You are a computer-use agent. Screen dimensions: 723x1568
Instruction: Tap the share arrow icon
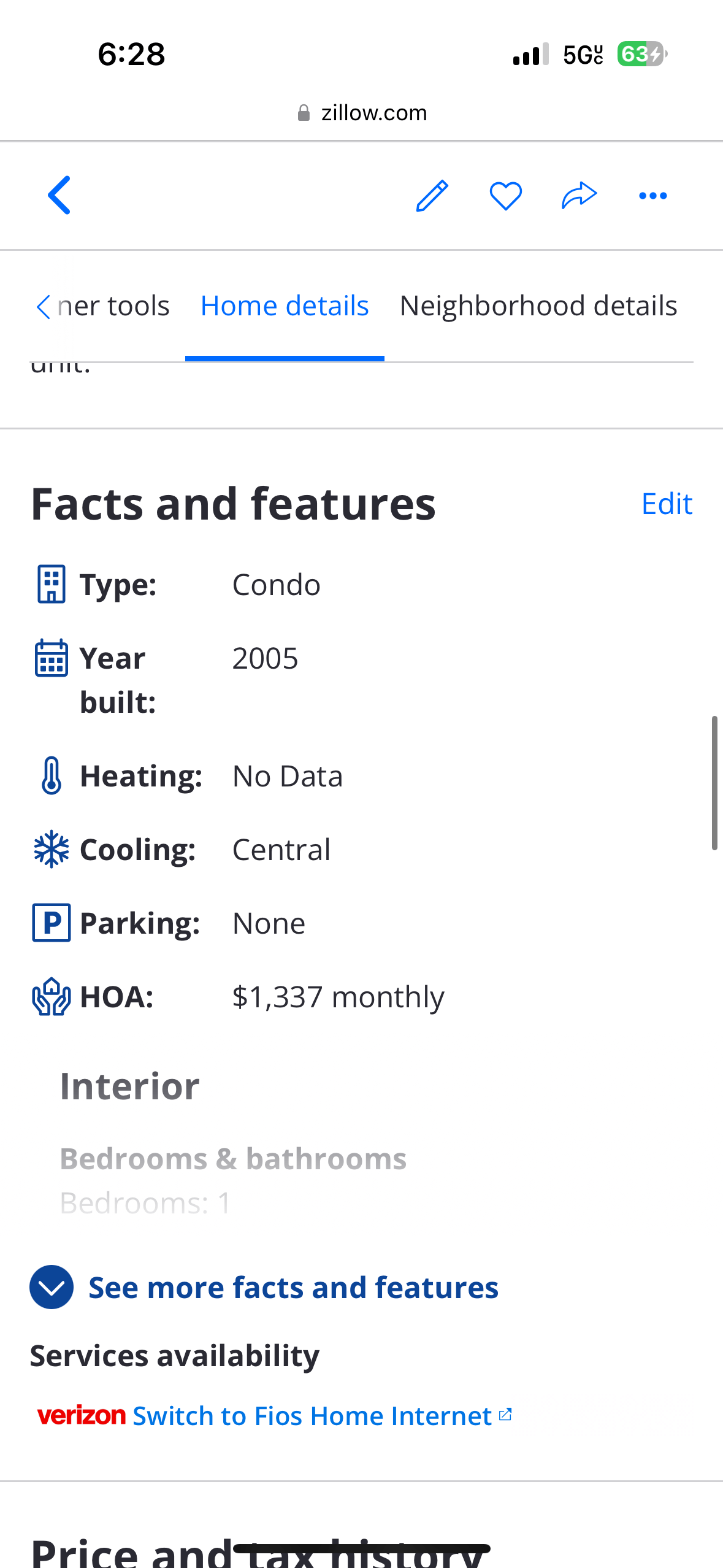580,196
